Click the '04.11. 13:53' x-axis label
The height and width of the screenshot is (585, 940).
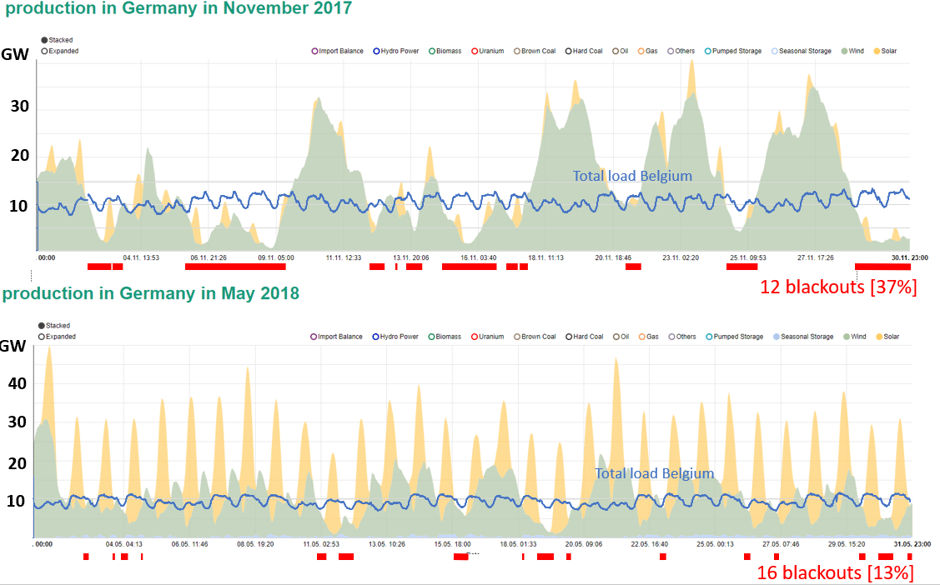click(x=141, y=258)
